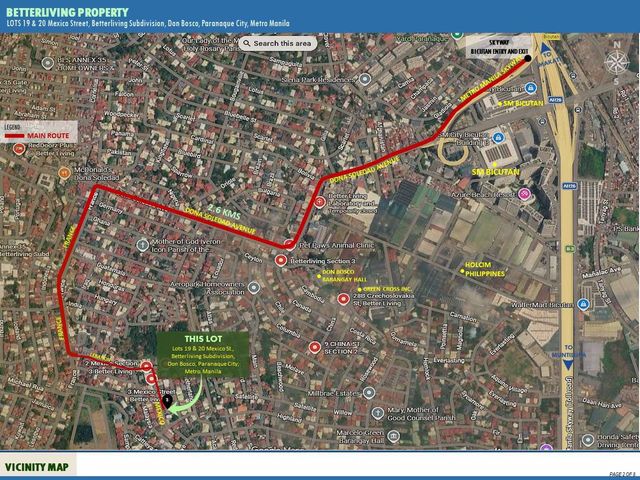Select the Siena Park Residences pin

click(365, 79)
